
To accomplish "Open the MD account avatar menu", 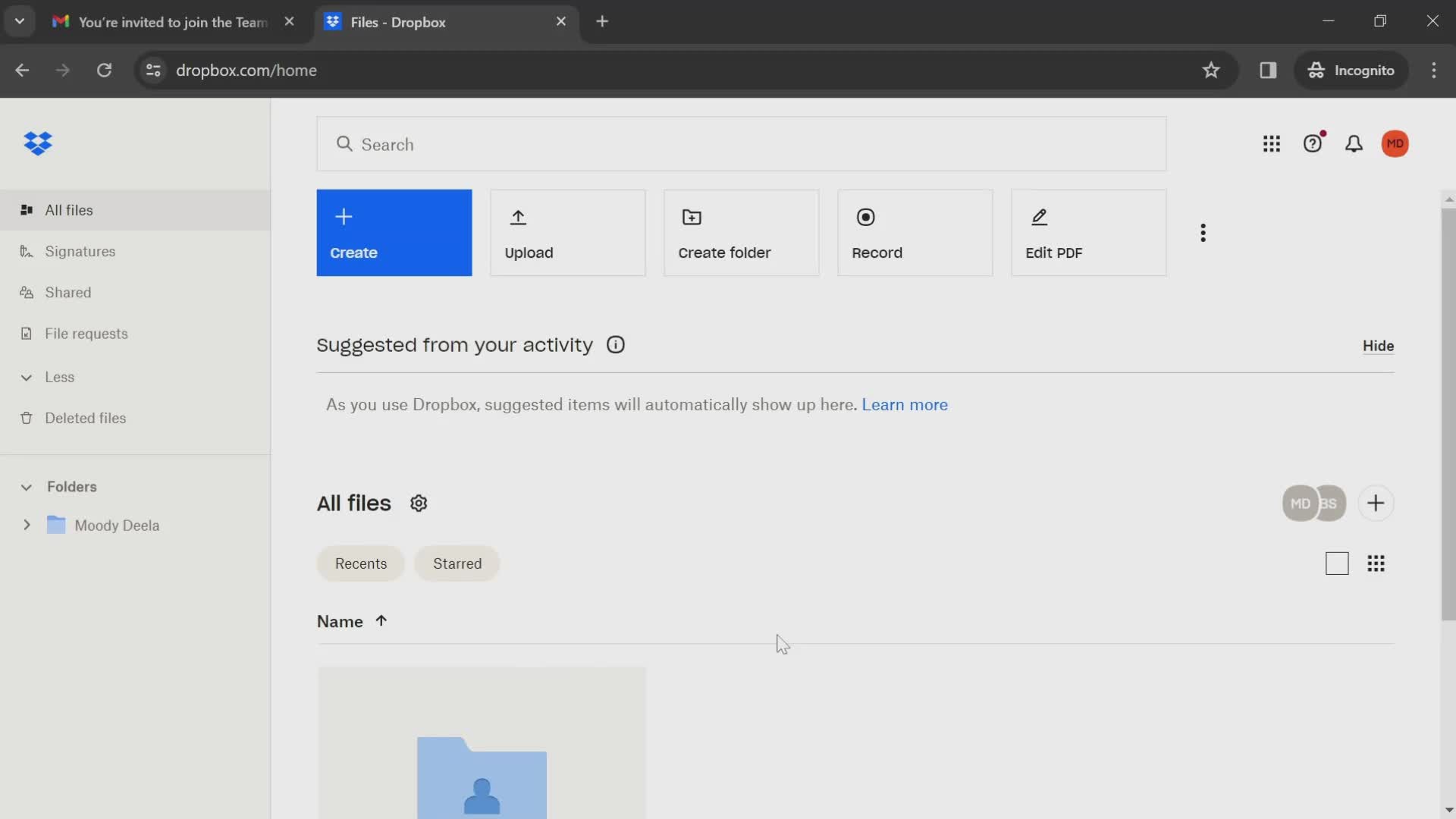I will [1395, 144].
